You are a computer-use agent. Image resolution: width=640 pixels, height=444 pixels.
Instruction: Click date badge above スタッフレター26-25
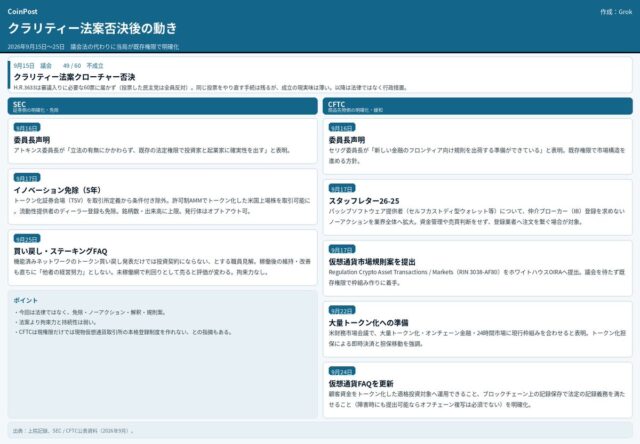coord(342,189)
